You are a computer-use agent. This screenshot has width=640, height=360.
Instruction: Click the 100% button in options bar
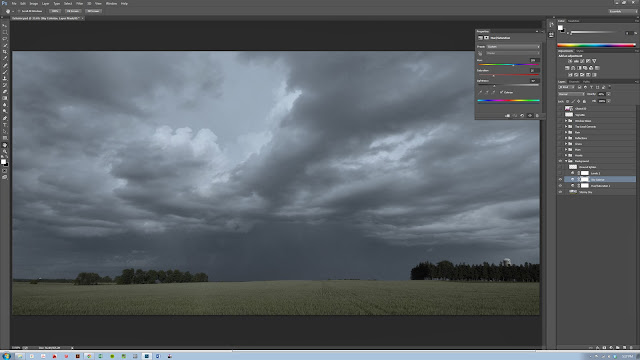click(x=55, y=11)
